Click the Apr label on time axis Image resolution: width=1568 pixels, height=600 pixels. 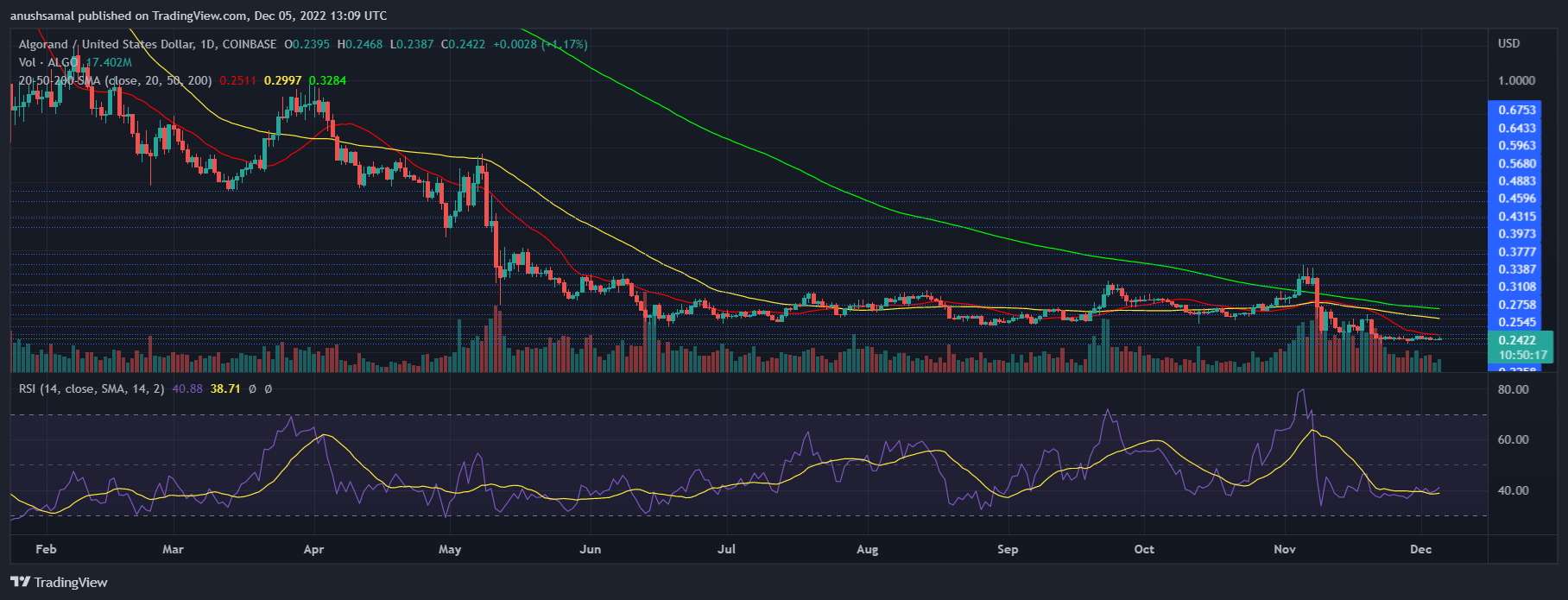pos(313,549)
